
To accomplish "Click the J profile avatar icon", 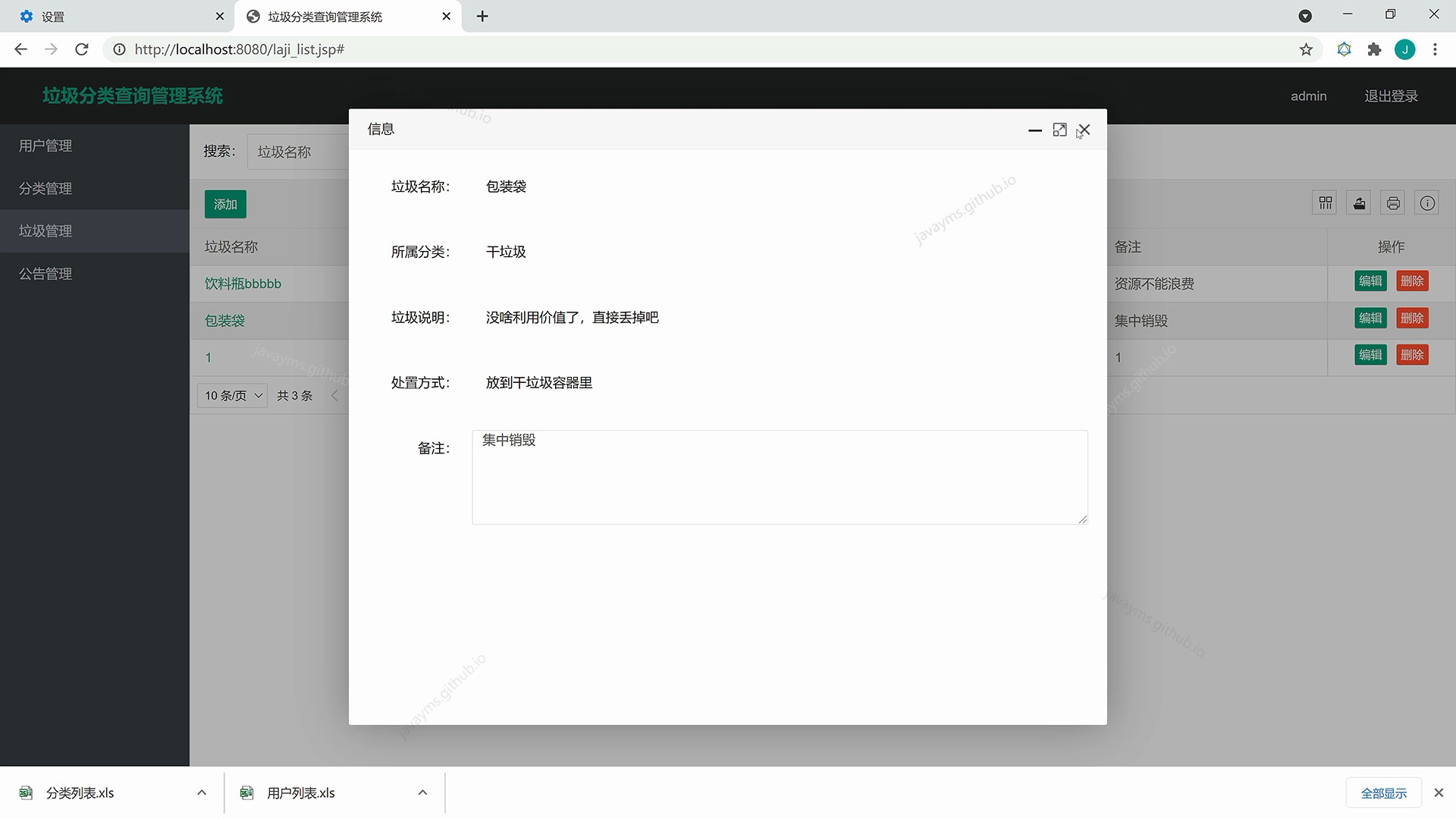I will [1405, 49].
